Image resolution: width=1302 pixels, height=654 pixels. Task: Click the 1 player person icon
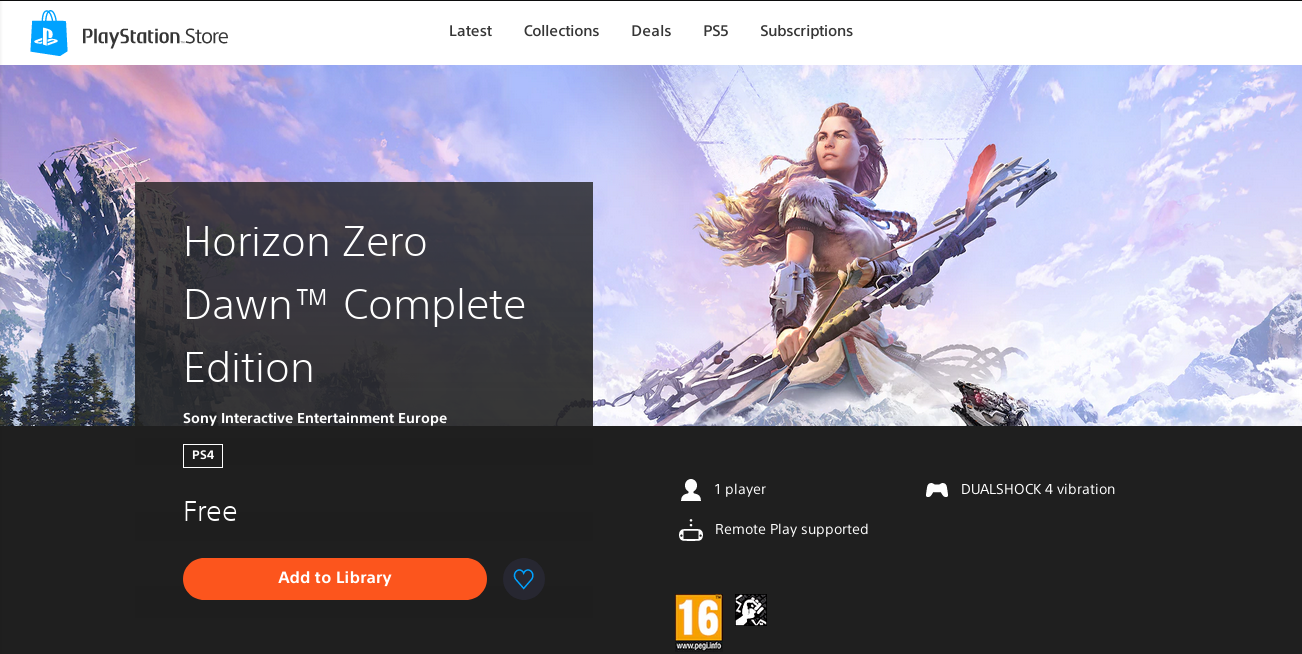coord(691,490)
